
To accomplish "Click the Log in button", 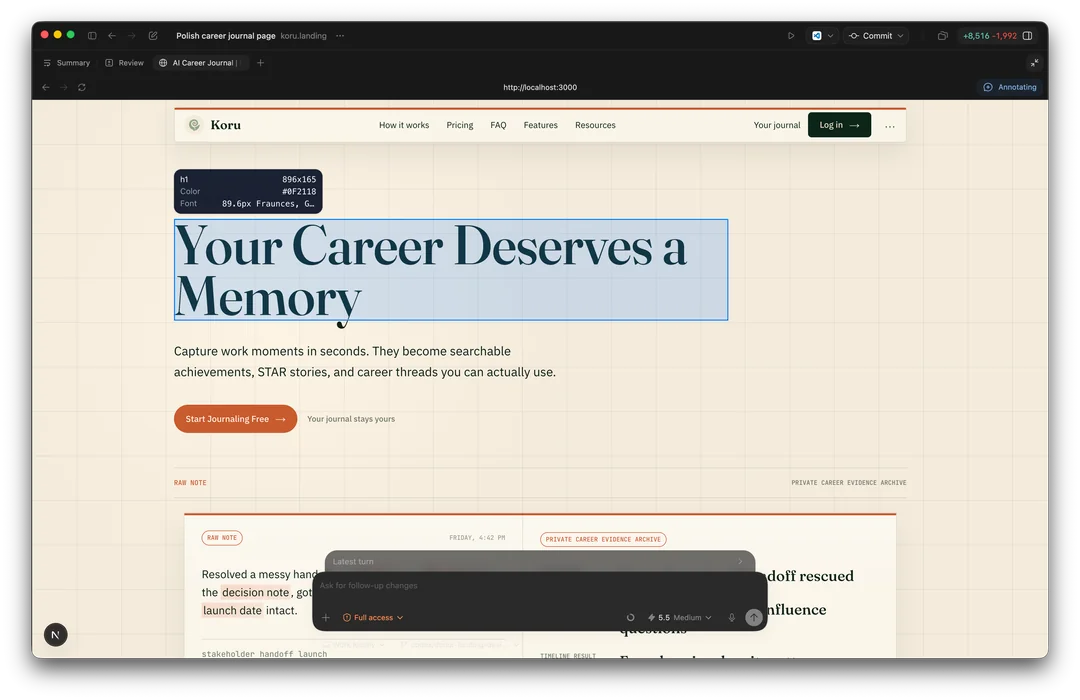I will 839,125.
